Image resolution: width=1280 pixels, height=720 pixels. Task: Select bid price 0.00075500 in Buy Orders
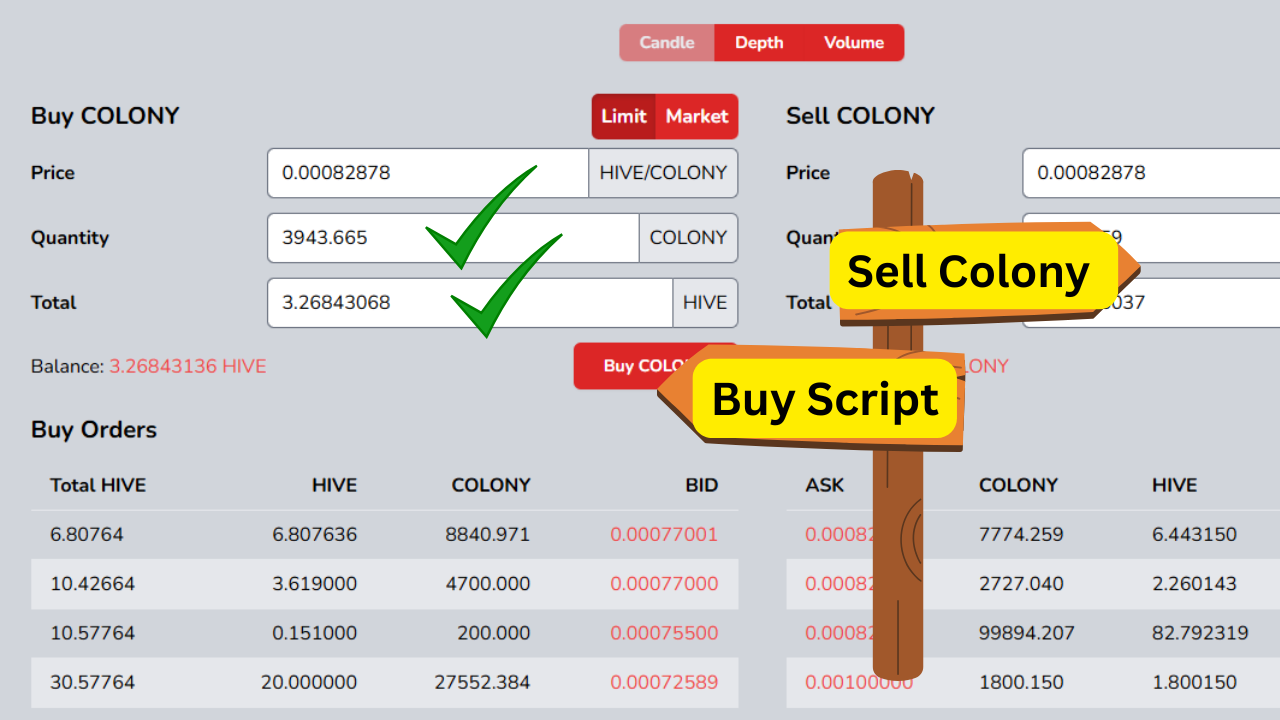click(x=664, y=633)
